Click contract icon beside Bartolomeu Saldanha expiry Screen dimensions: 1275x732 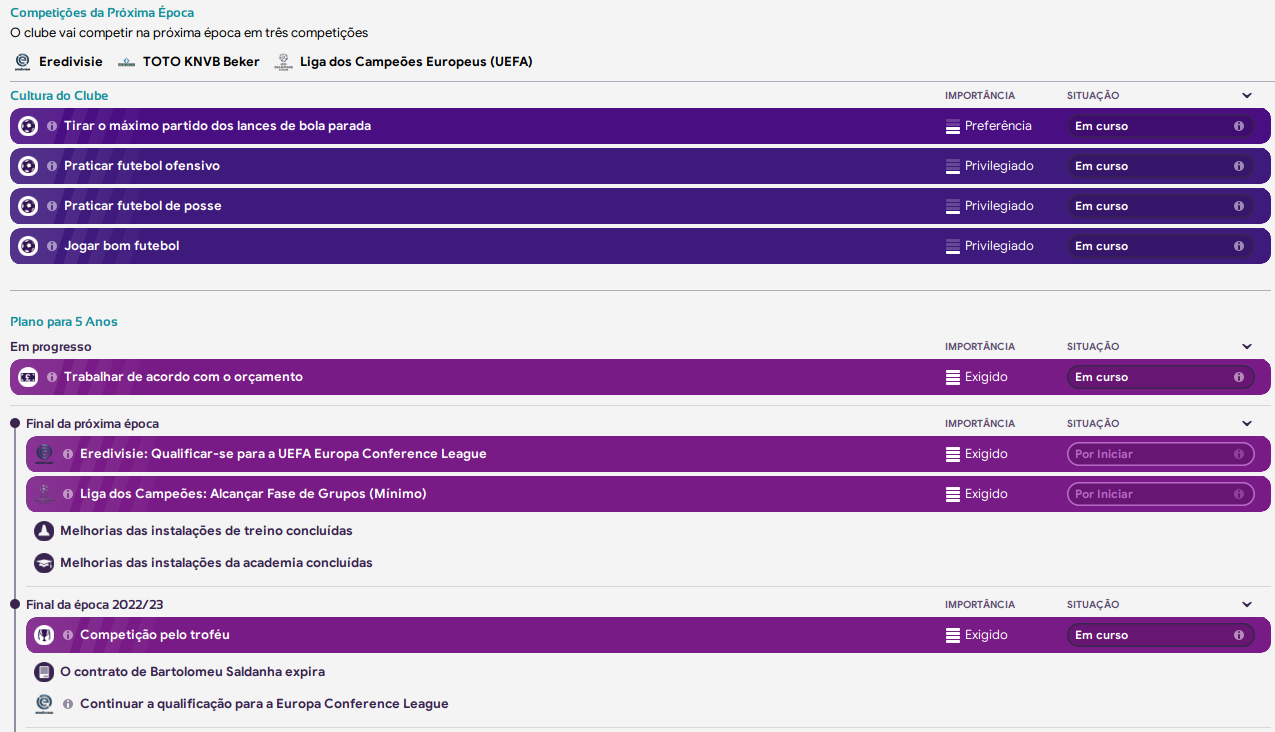(44, 672)
